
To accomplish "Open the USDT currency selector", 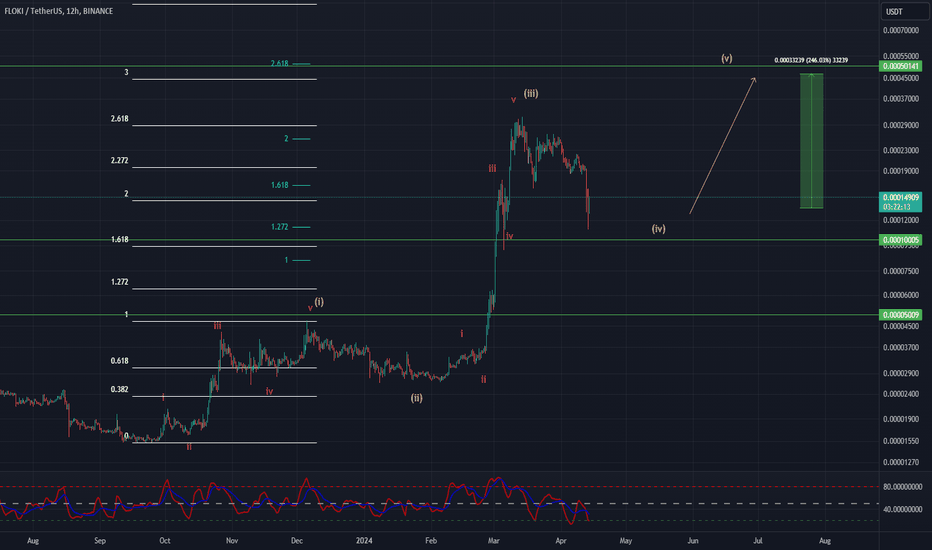I will click(904, 11).
